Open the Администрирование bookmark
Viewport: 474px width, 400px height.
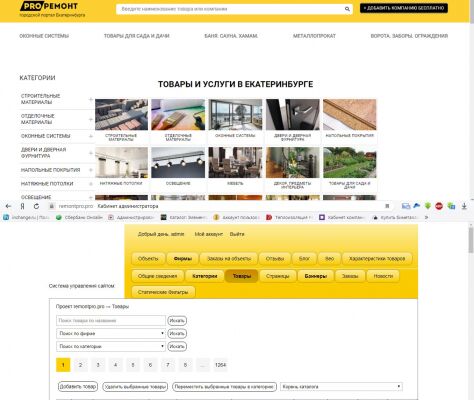(x=131, y=217)
